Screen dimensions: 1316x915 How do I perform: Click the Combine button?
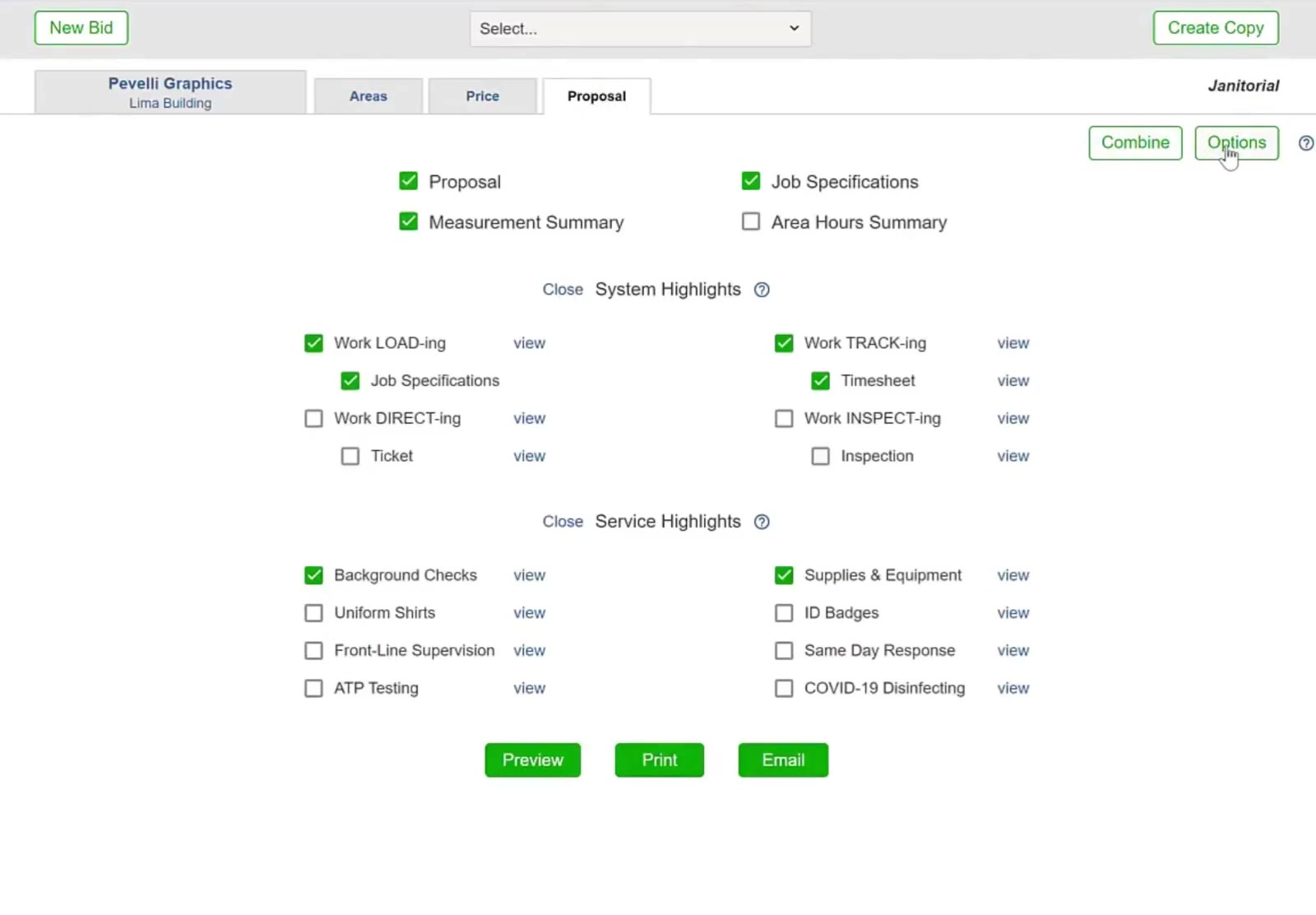(x=1135, y=143)
